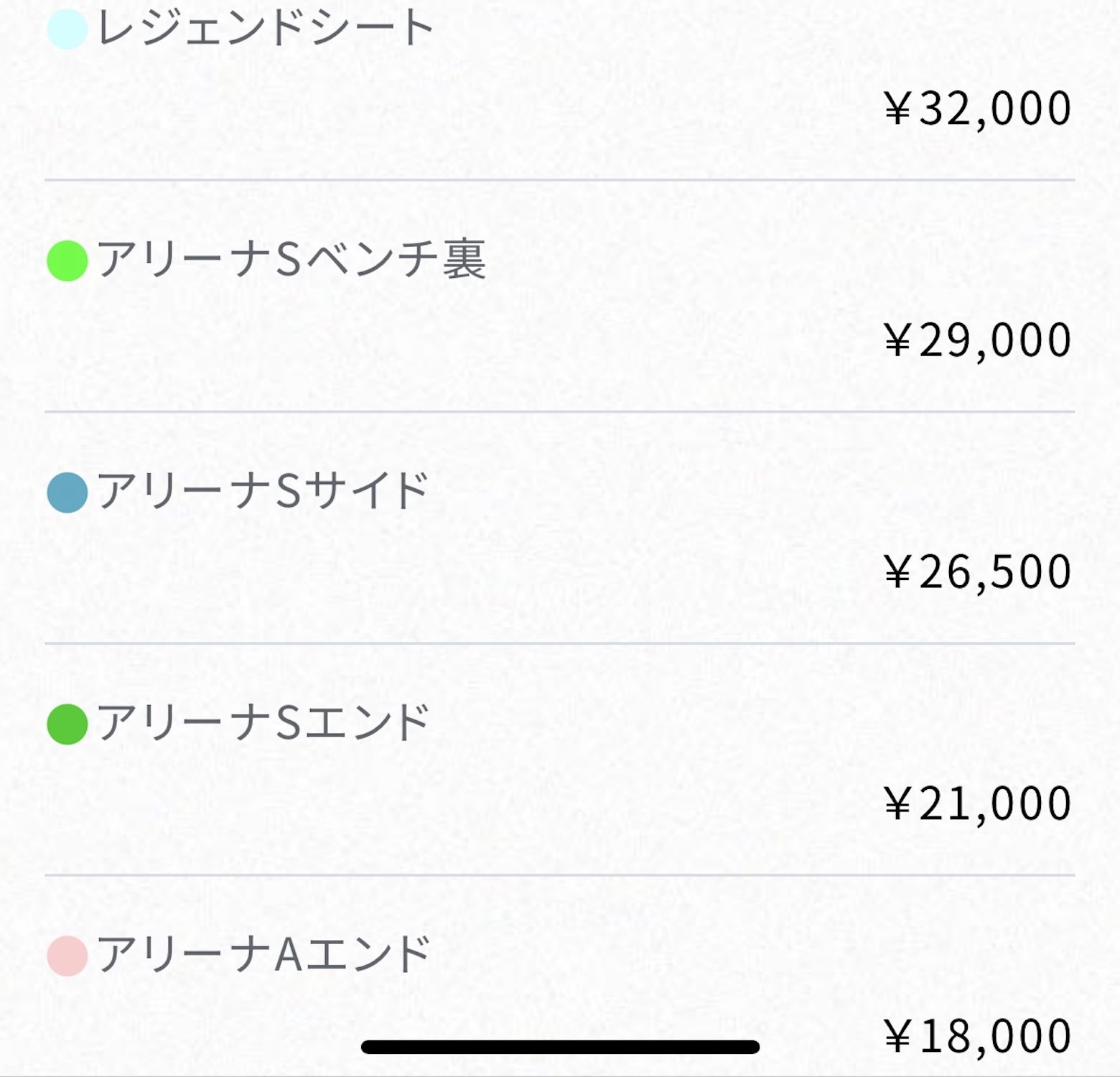Click the divider line below the ¥21,000 price
The width and height of the screenshot is (1120, 1077).
coord(560,875)
